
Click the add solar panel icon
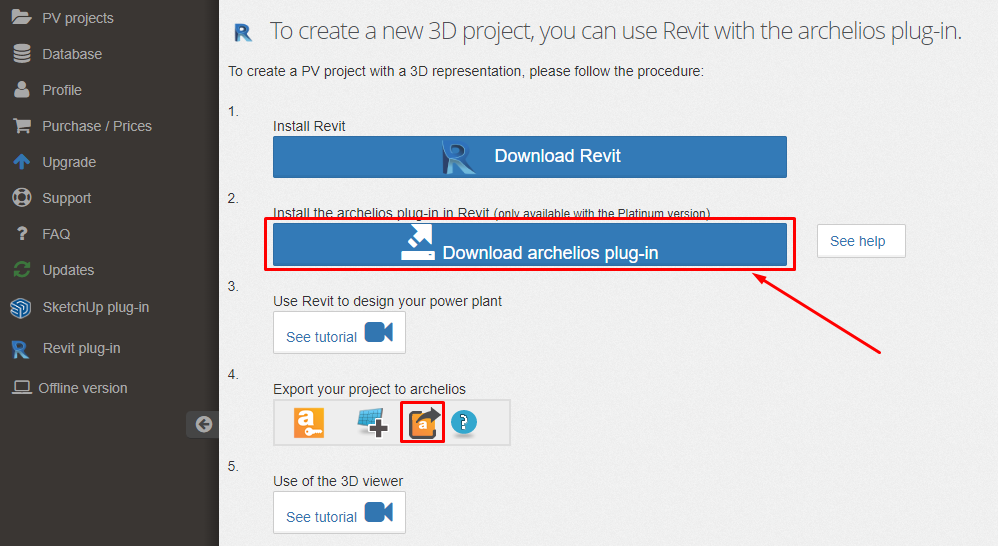[x=372, y=423]
